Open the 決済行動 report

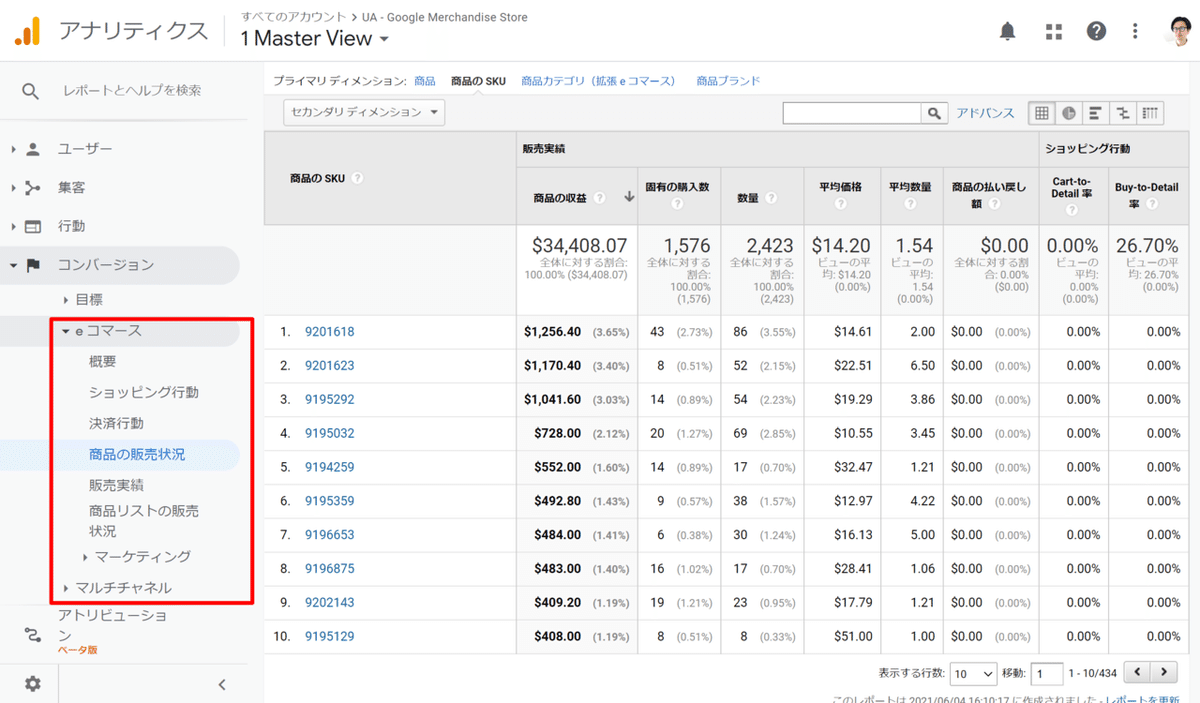[x=116, y=423]
